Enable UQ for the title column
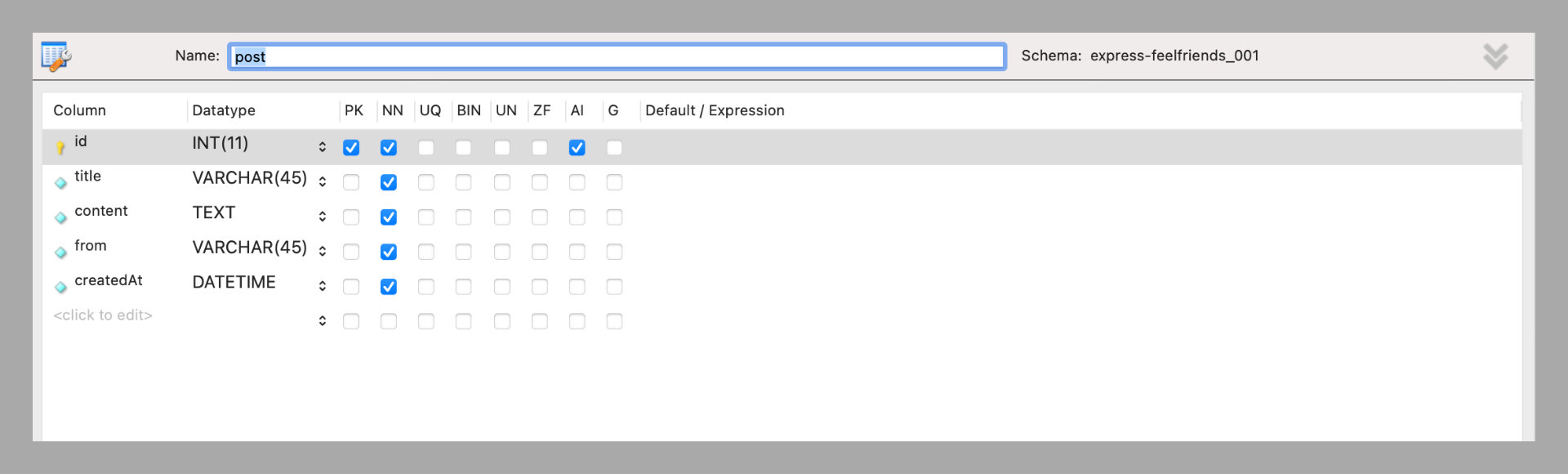This screenshot has width=1568, height=474. 426,182
